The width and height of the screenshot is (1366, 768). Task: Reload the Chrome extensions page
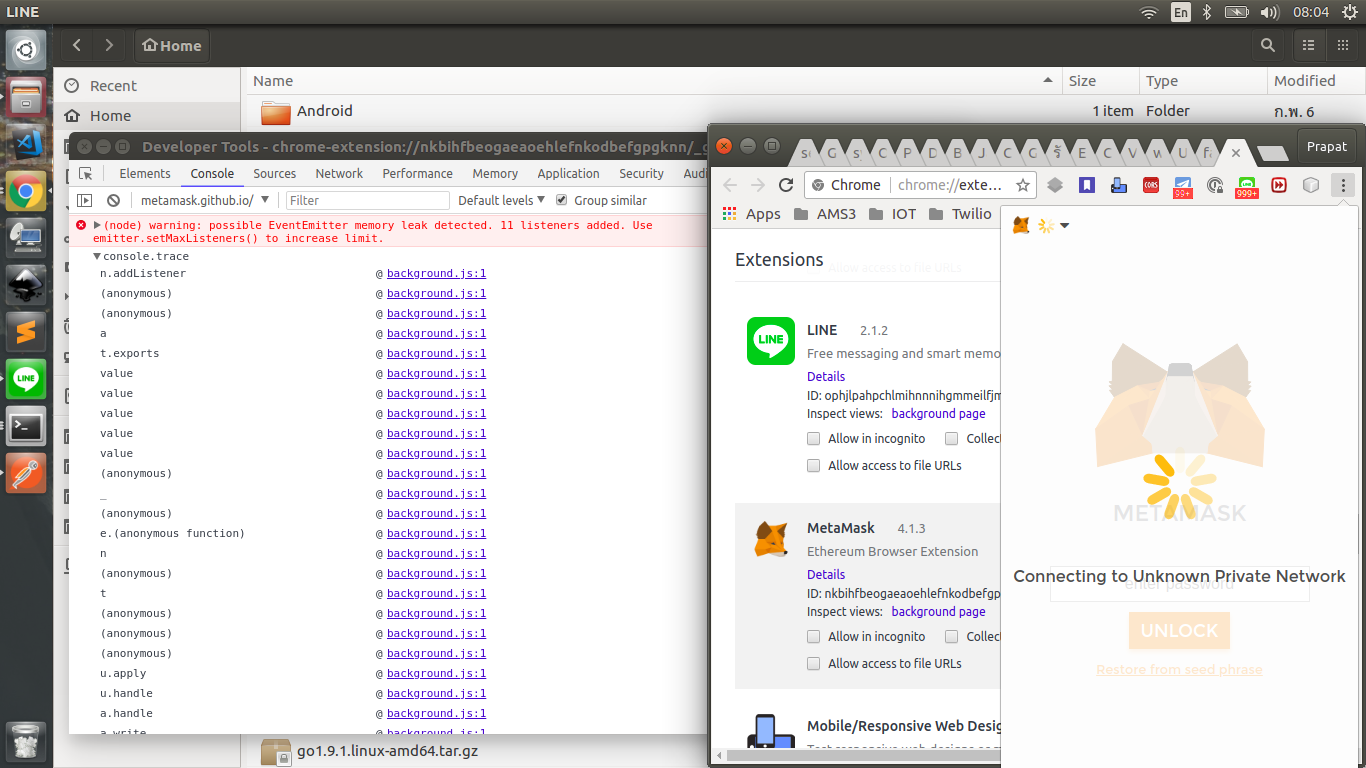pyautogui.click(x=786, y=185)
